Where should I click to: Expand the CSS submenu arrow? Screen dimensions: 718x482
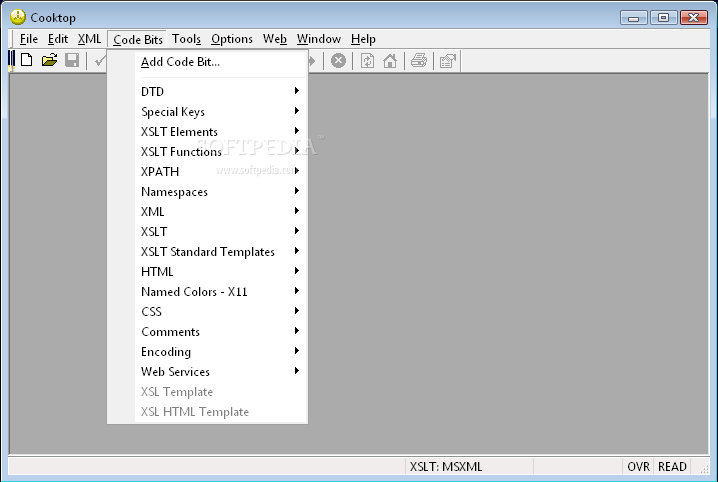297,311
